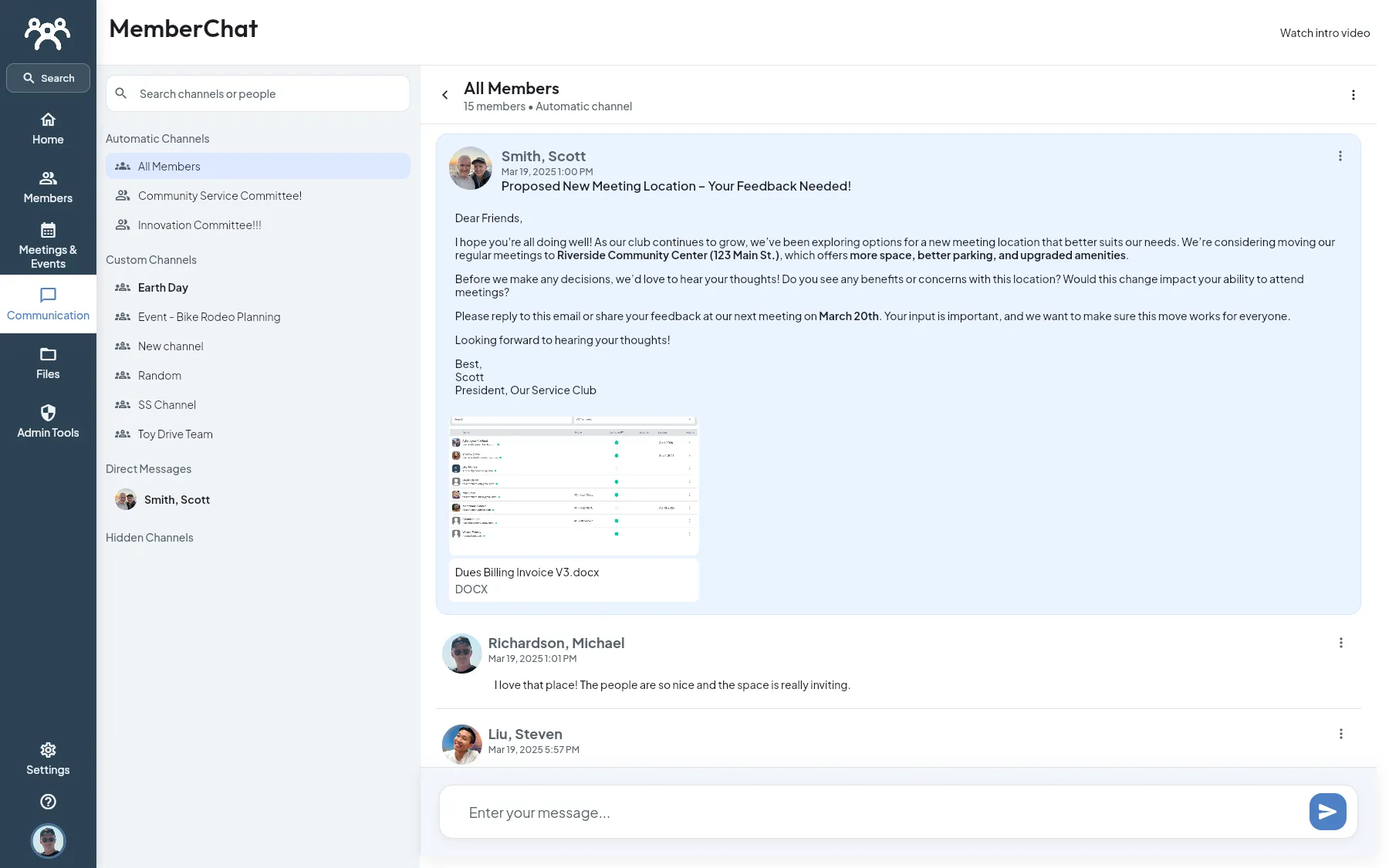Send message with the paper plane button
The width and height of the screenshot is (1389, 868).
pyautogui.click(x=1327, y=812)
